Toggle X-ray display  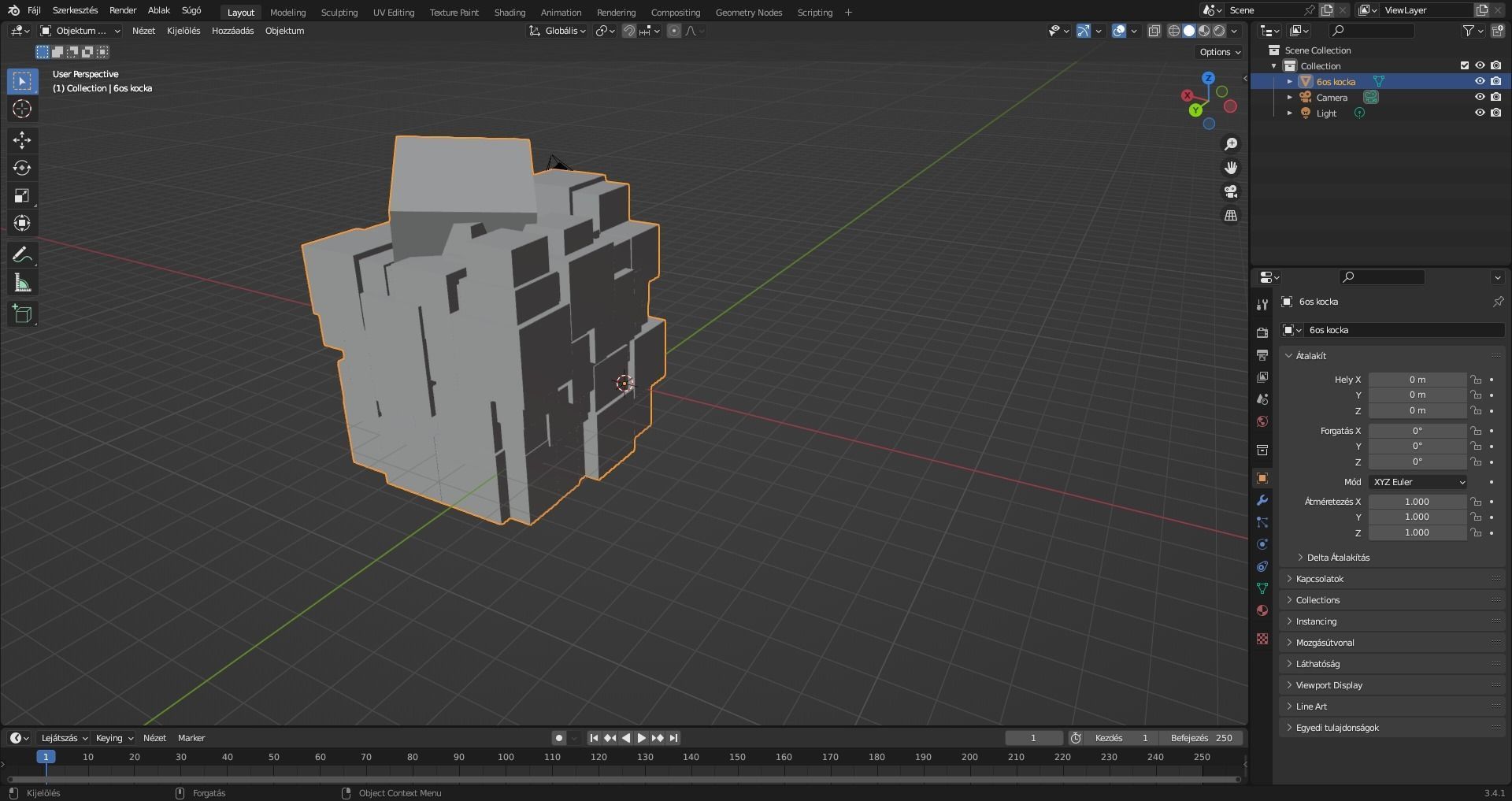(1154, 31)
